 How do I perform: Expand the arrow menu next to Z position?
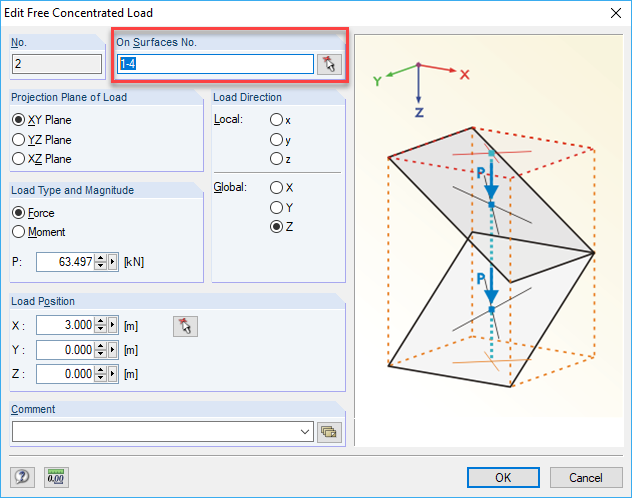pyautogui.click(x=113, y=374)
